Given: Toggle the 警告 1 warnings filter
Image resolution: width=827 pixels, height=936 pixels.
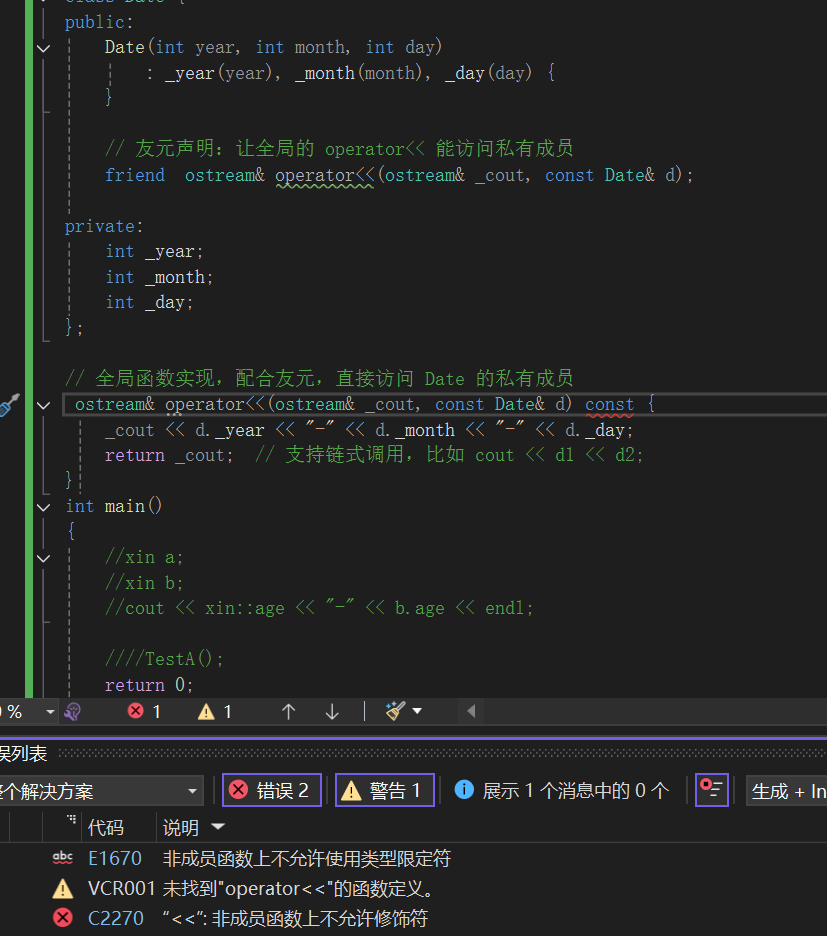Looking at the screenshot, I should pos(385,790).
